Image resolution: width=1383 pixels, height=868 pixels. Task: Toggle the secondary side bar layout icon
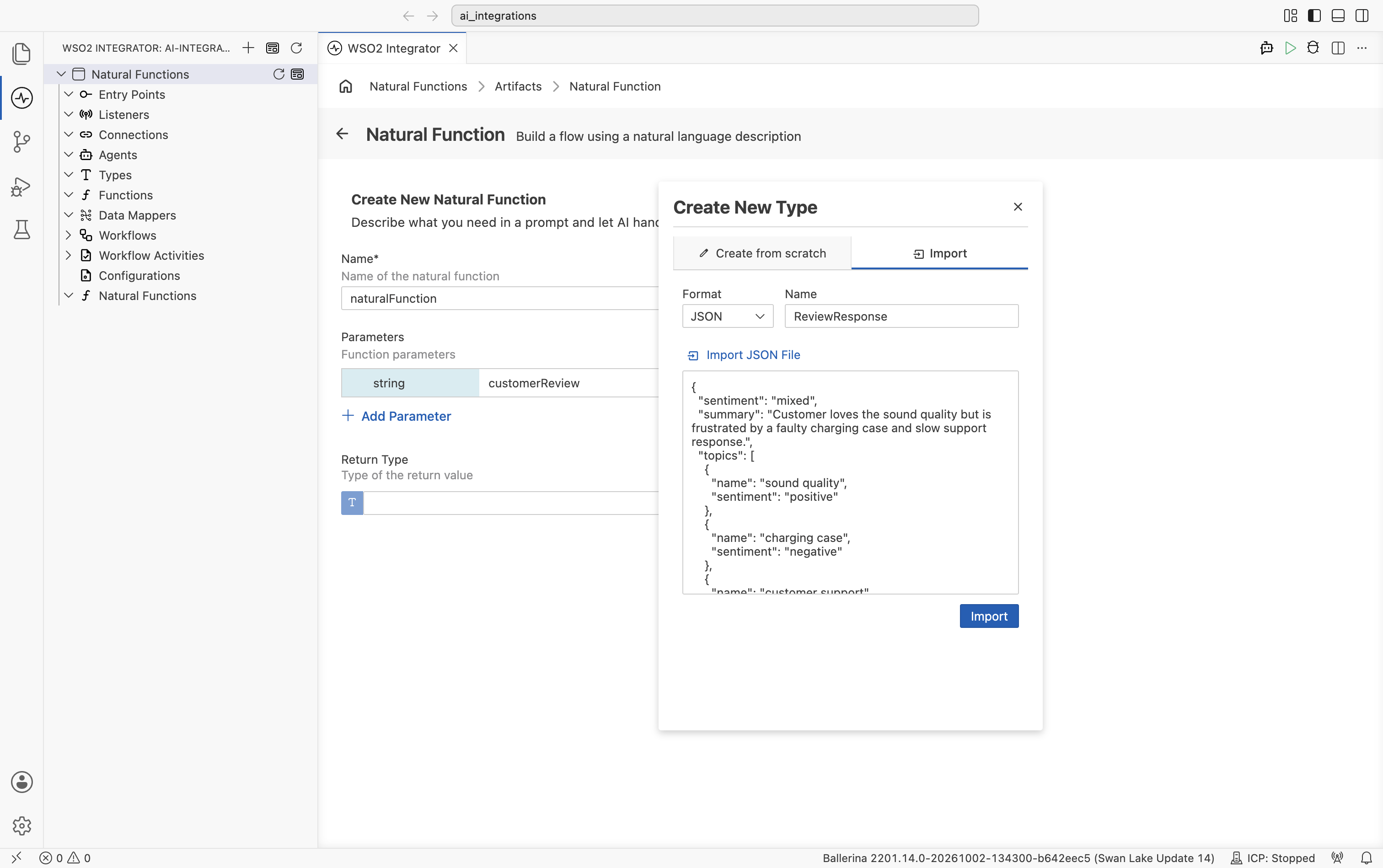click(1362, 16)
